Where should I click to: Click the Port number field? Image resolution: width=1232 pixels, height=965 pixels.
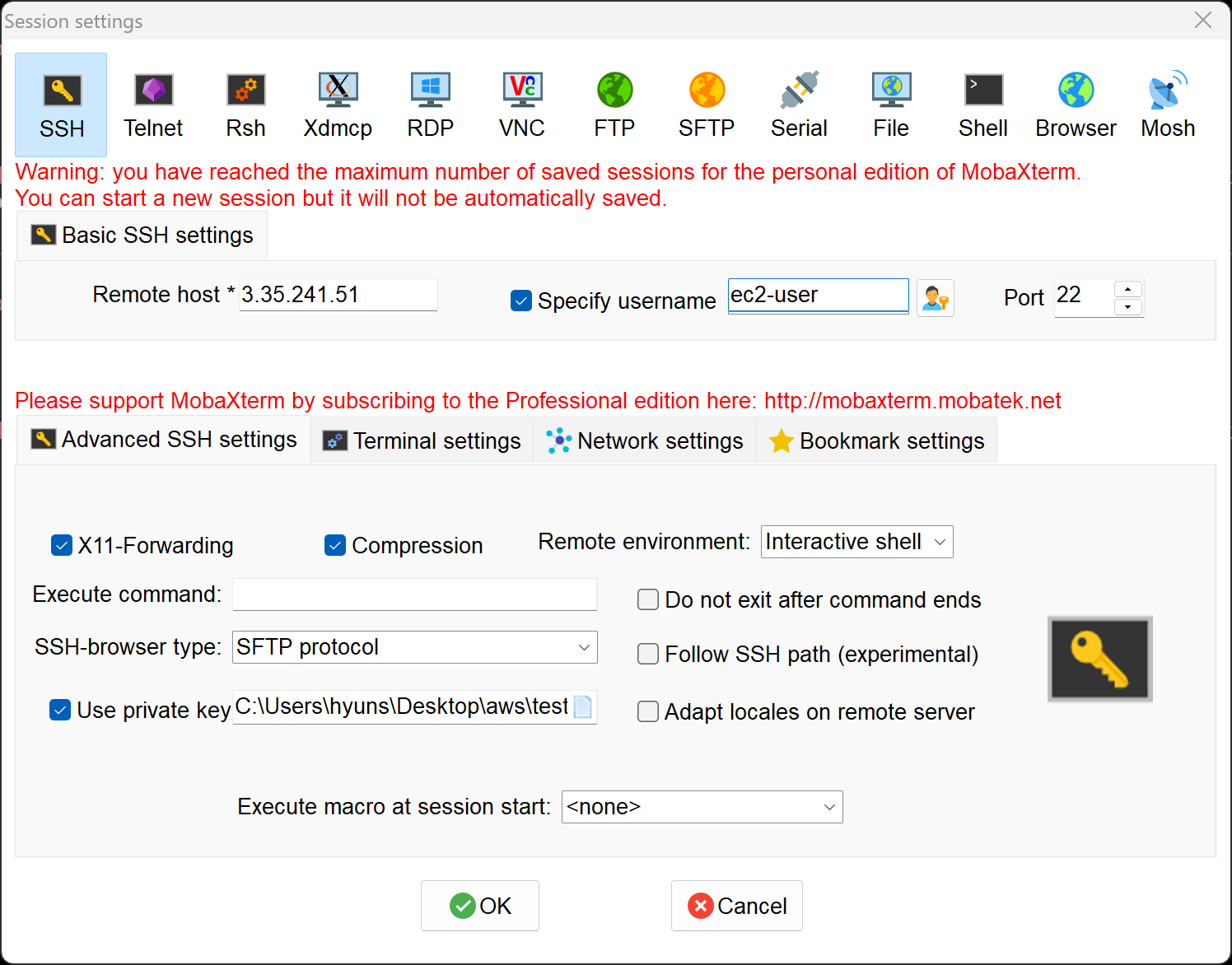click(x=1085, y=297)
